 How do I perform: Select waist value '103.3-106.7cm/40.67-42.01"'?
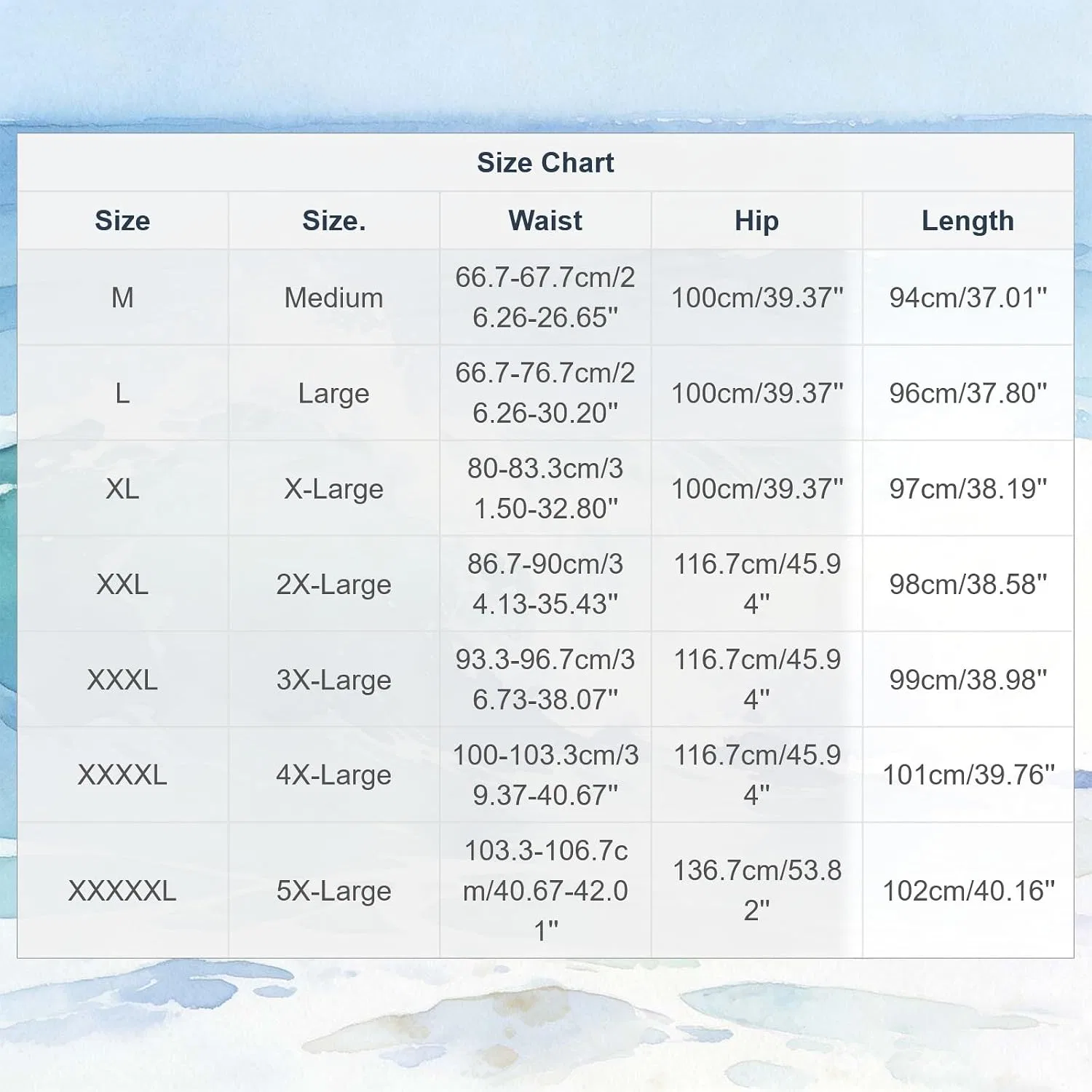545,890
